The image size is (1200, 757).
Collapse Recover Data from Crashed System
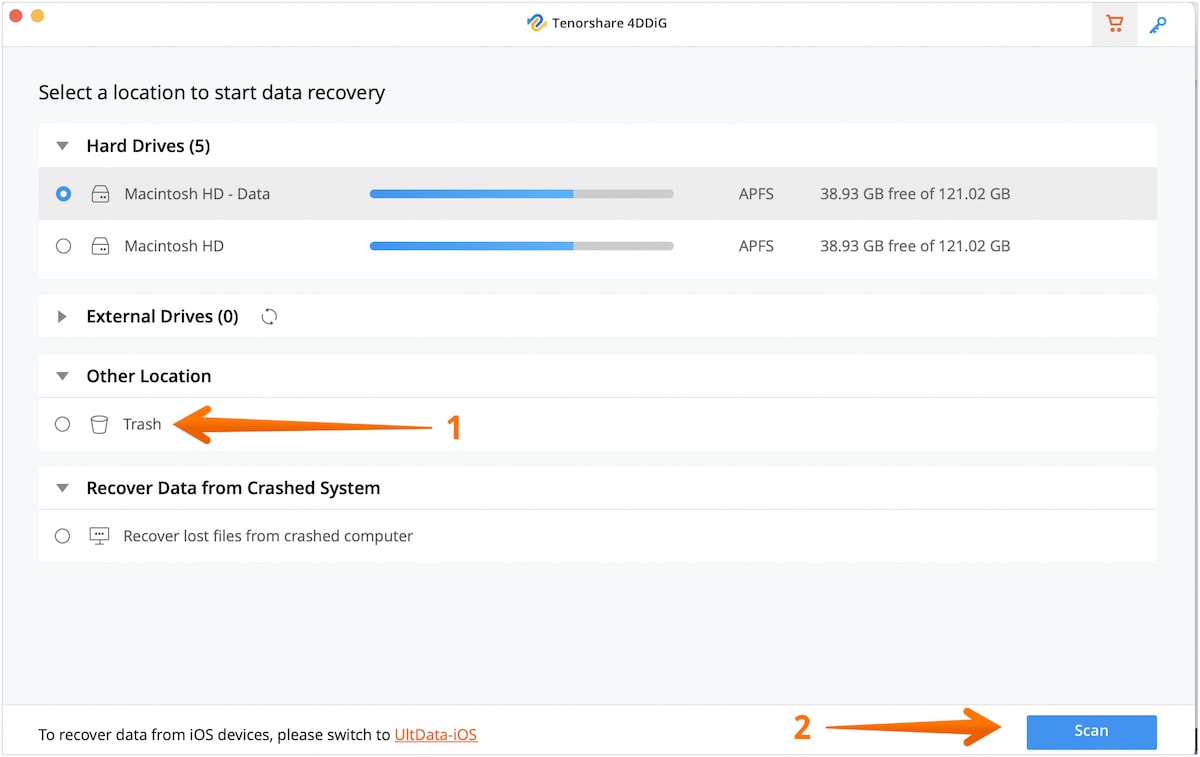tap(62, 488)
